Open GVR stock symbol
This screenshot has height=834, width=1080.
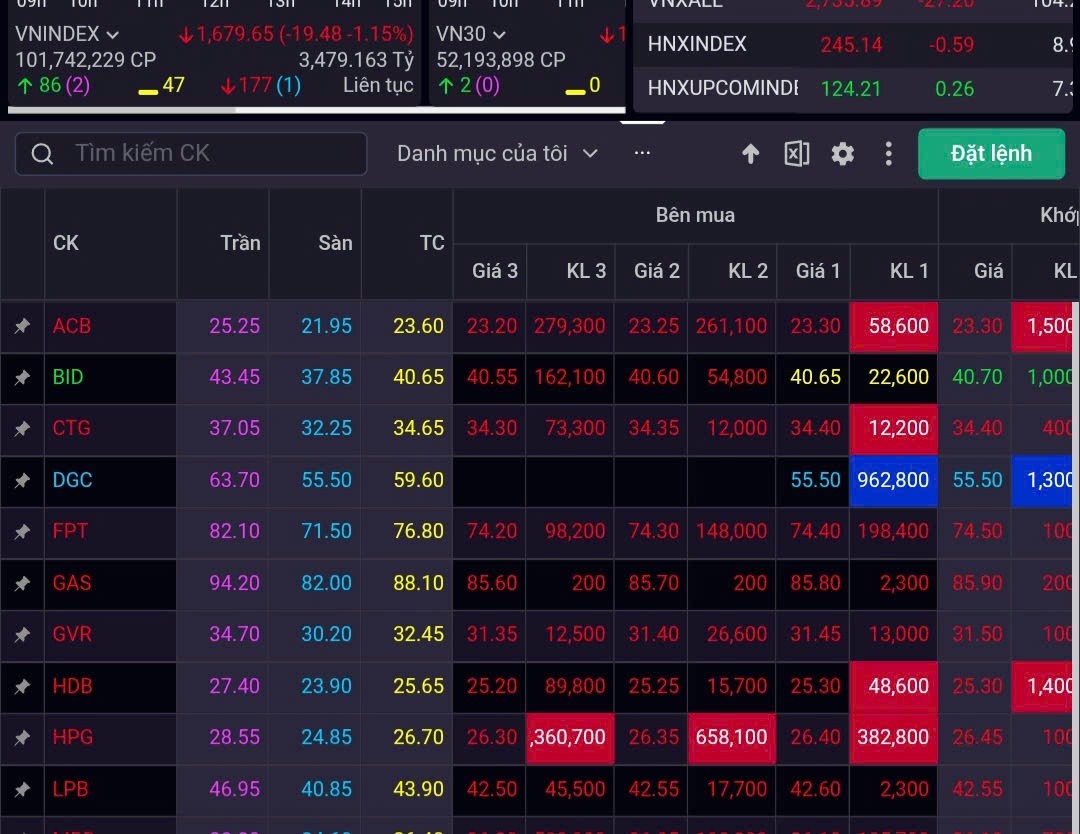click(72, 634)
